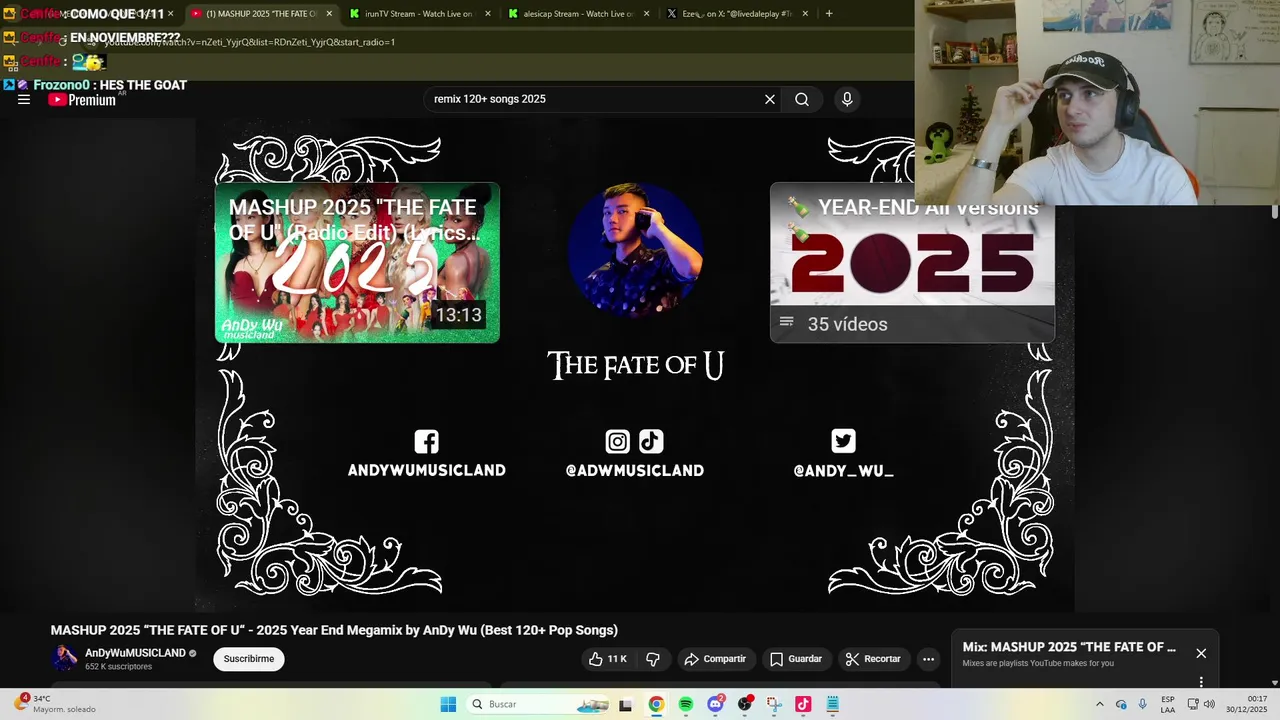Viewport: 1280px width, 720px height.
Task: Close the MASHUP 2025 YouTube tab
Action: point(329,14)
